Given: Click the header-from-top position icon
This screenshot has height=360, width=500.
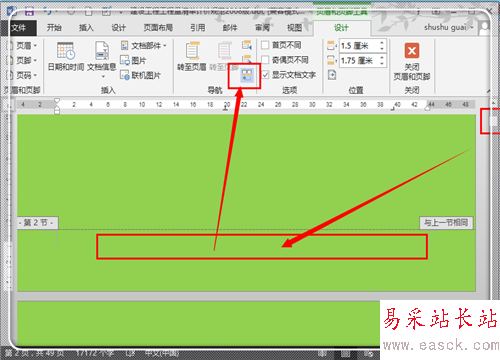Looking at the screenshot, I should pos(331,45).
